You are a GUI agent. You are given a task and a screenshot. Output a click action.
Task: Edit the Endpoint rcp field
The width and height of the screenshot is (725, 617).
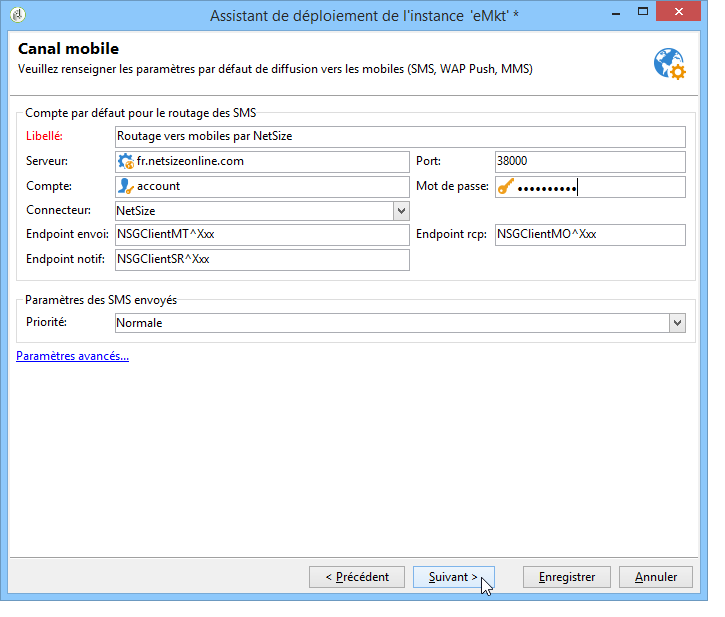click(x=590, y=235)
